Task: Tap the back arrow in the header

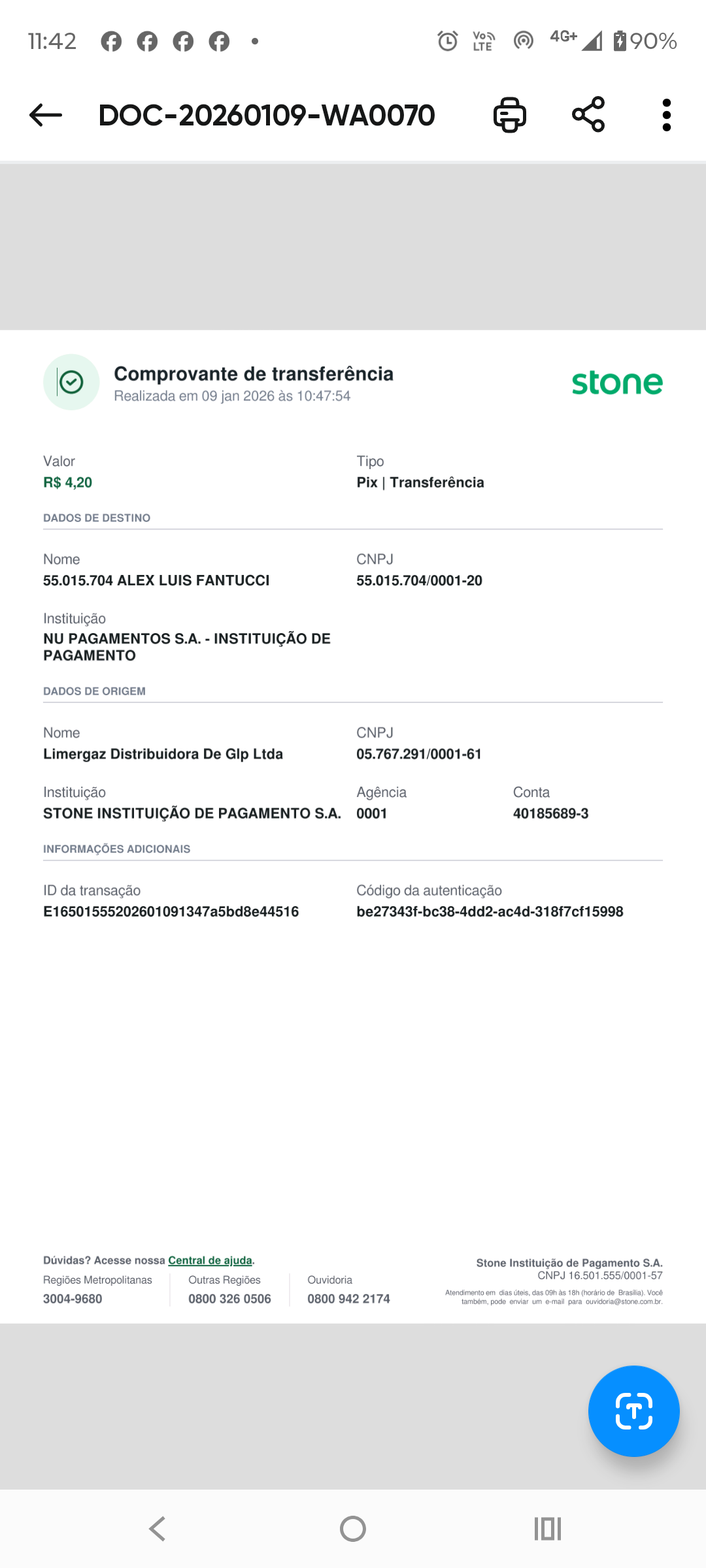Action: 46,116
